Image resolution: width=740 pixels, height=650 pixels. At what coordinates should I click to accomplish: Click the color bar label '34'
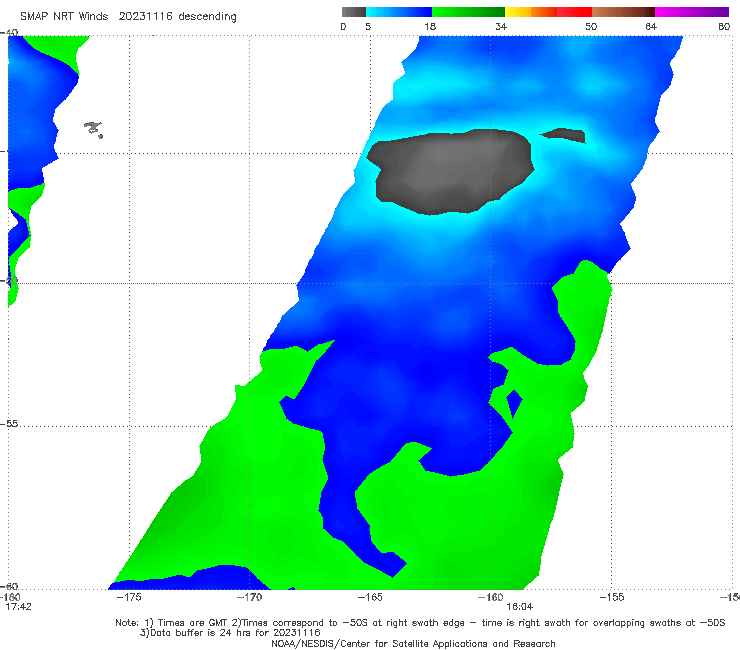(501, 27)
